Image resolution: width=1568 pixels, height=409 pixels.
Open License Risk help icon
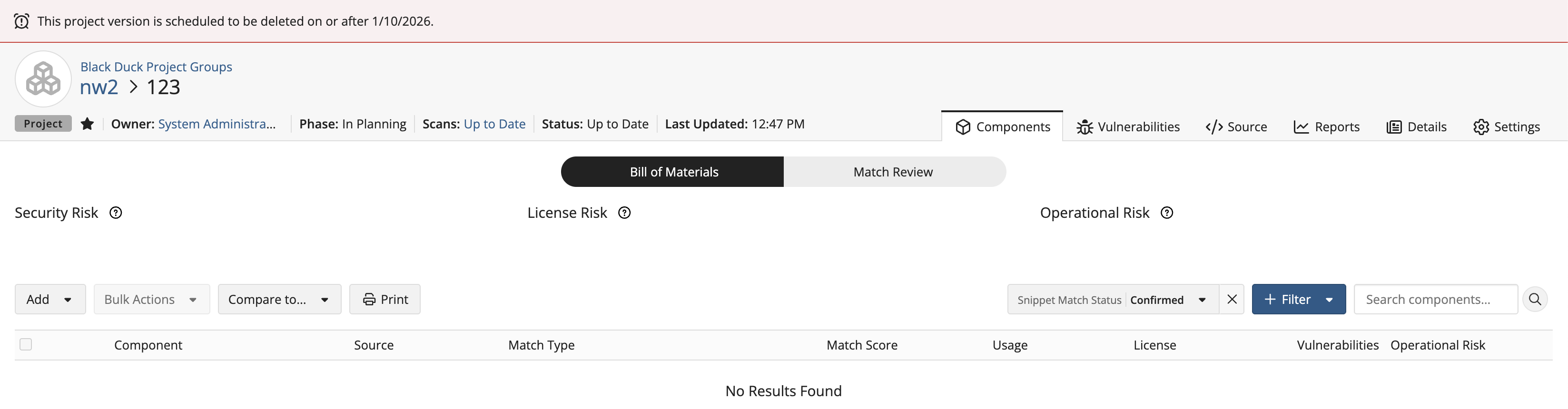(x=624, y=213)
